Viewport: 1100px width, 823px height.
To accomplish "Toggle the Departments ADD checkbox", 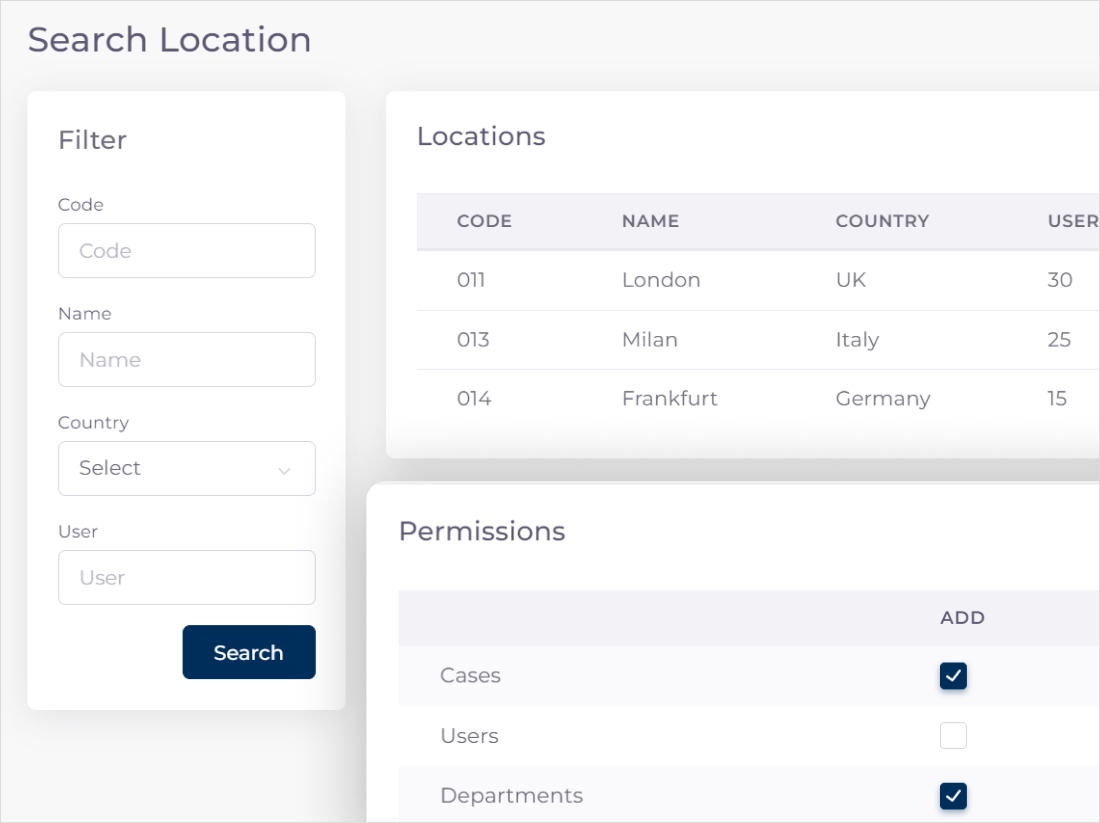I will pos(953,796).
